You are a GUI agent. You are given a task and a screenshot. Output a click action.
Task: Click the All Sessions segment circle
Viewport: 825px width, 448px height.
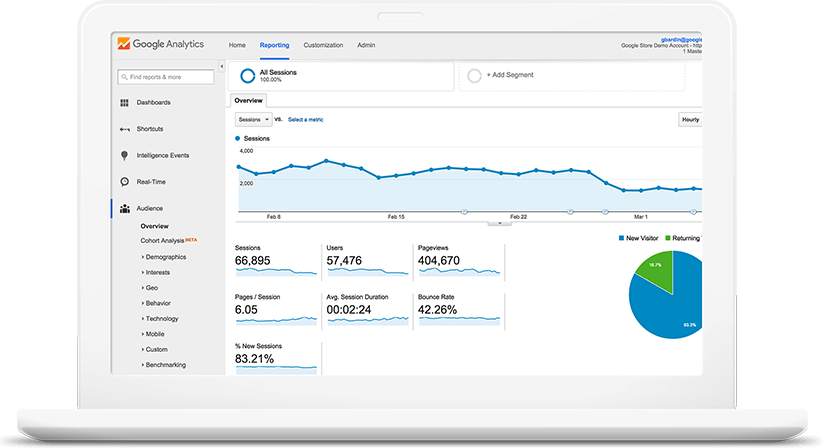point(246,76)
